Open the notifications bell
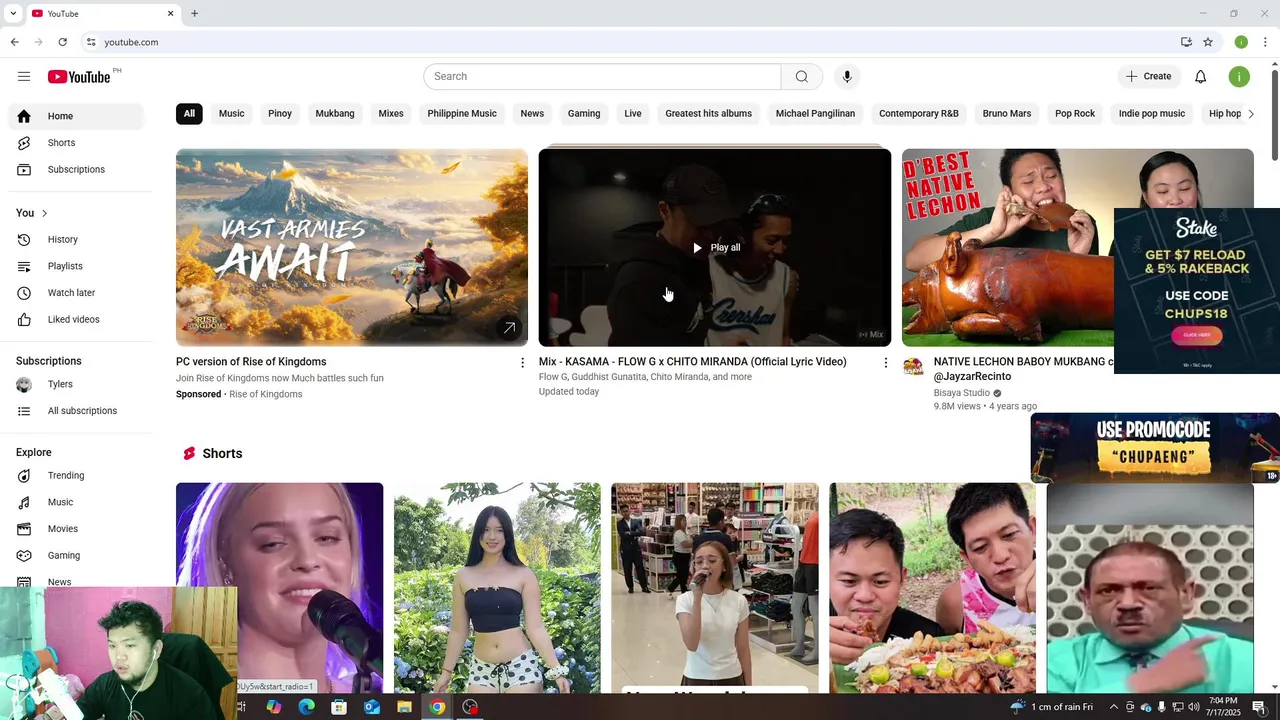 (x=1200, y=77)
